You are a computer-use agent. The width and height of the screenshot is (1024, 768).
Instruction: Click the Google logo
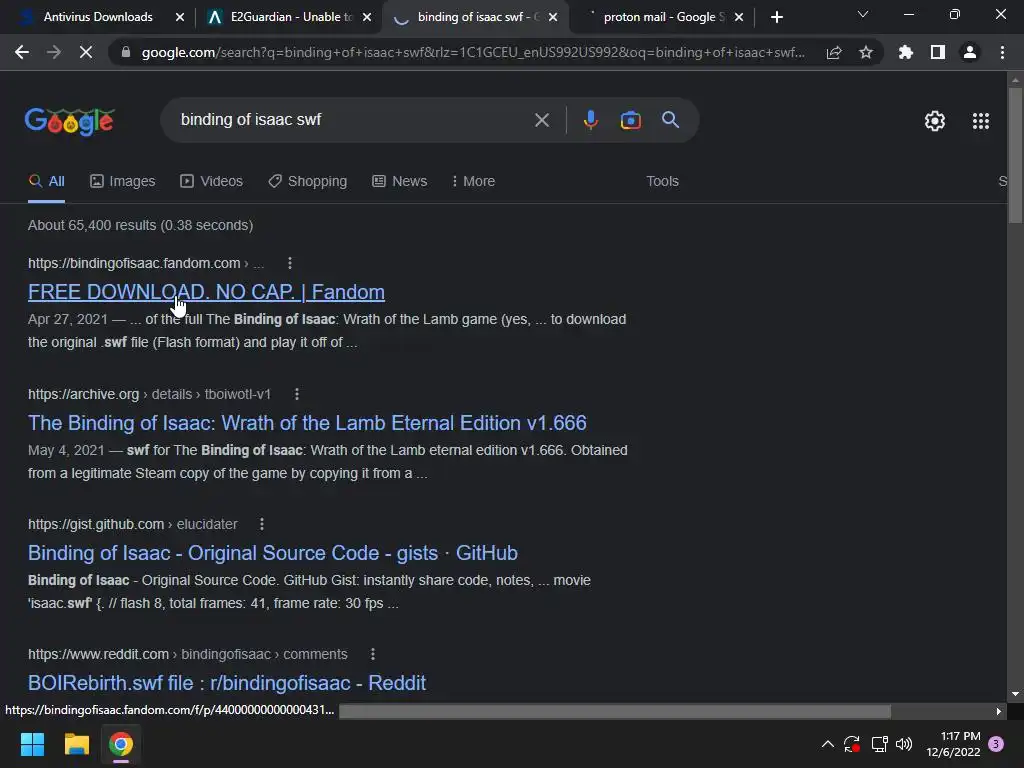click(70, 121)
